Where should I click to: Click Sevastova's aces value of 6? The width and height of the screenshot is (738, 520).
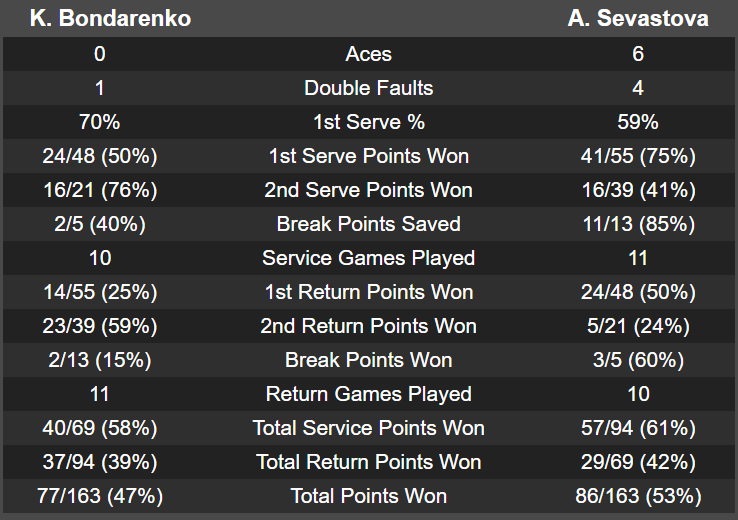pyautogui.click(x=638, y=54)
